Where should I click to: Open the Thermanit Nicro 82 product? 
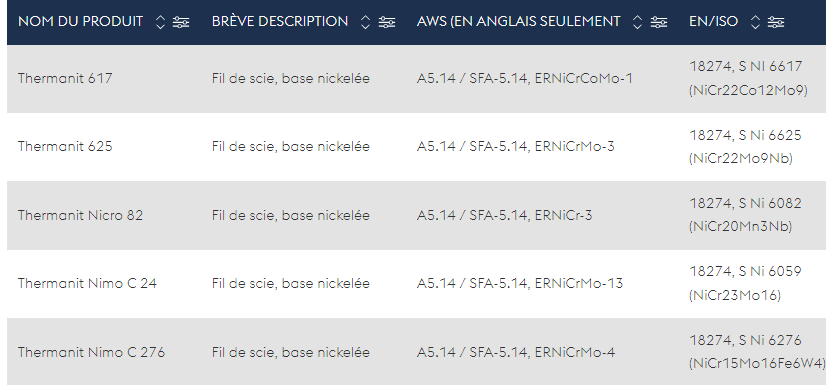tap(80, 215)
